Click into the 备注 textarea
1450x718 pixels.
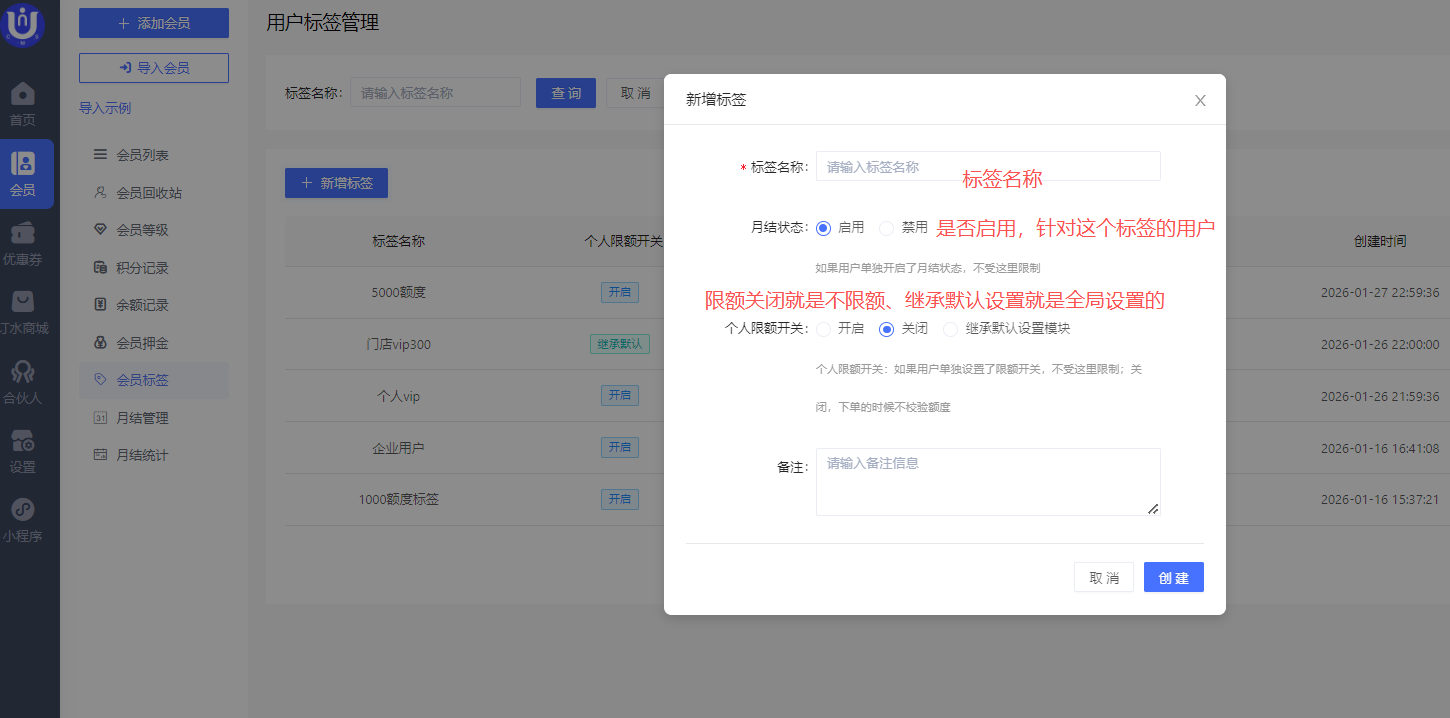(987, 482)
